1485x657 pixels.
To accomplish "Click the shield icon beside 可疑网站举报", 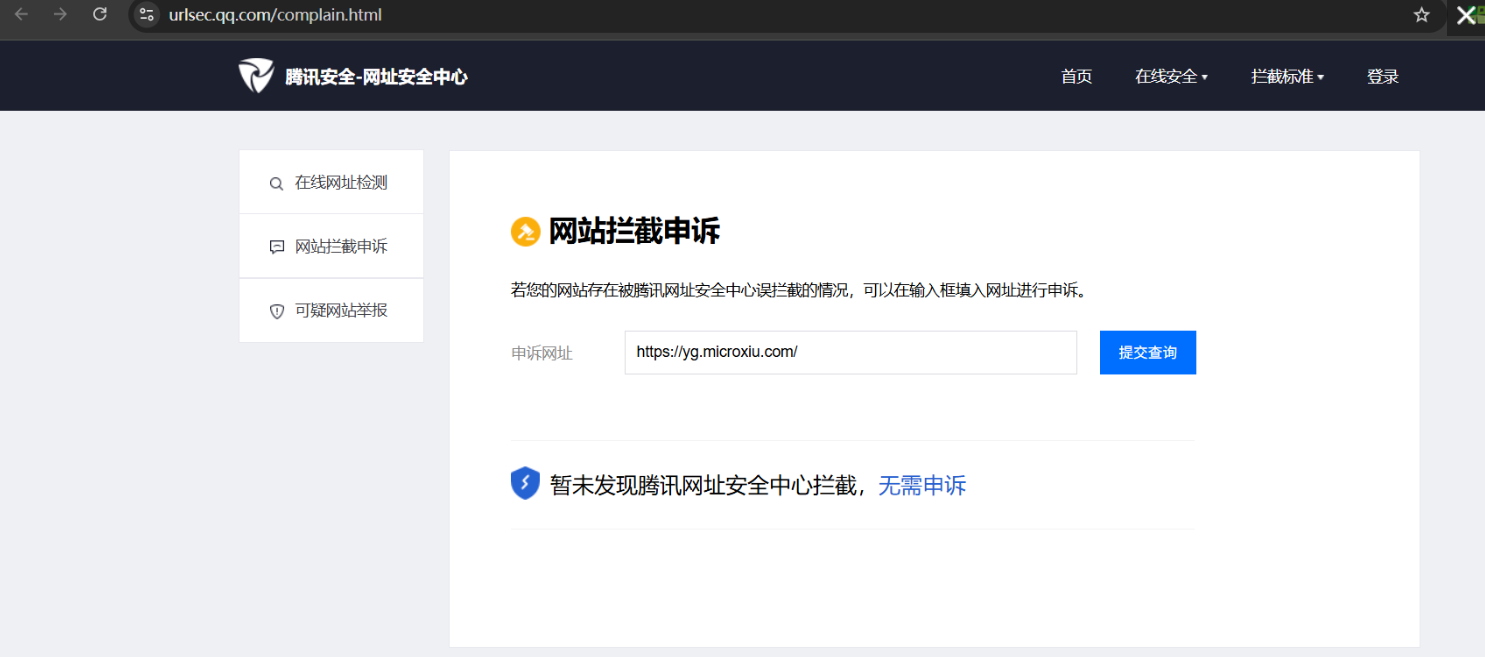I will pos(277,311).
